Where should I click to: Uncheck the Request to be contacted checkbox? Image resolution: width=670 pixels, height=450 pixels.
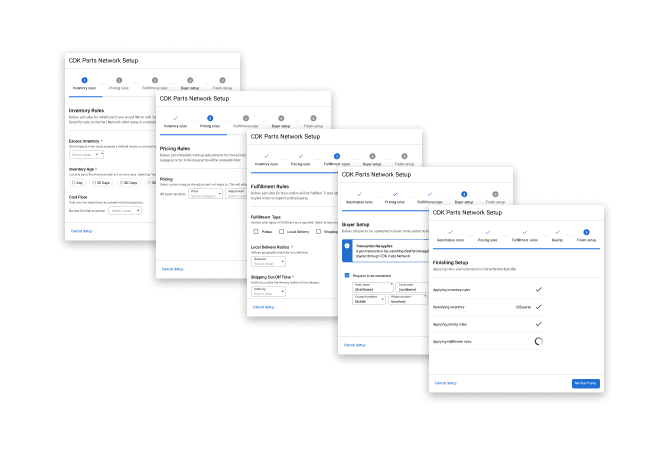[x=347, y=276]
